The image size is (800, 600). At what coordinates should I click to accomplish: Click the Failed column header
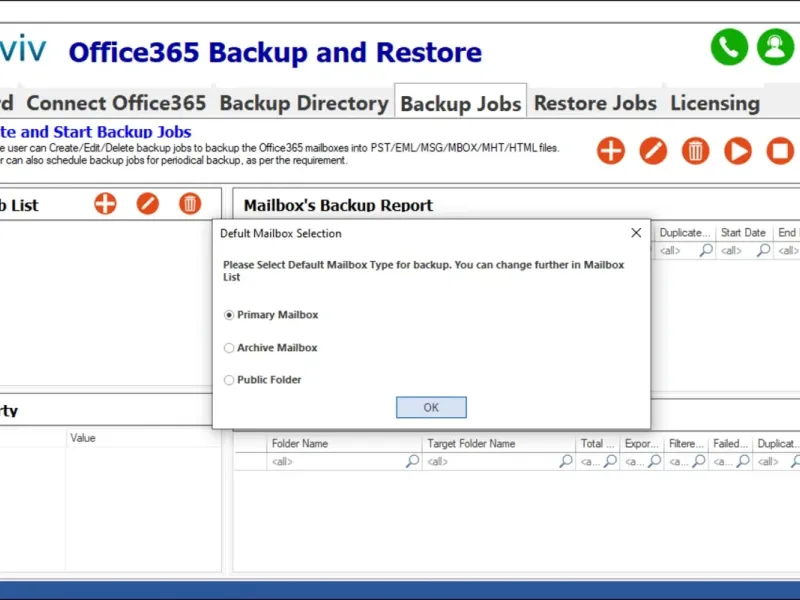click(730, 443)
